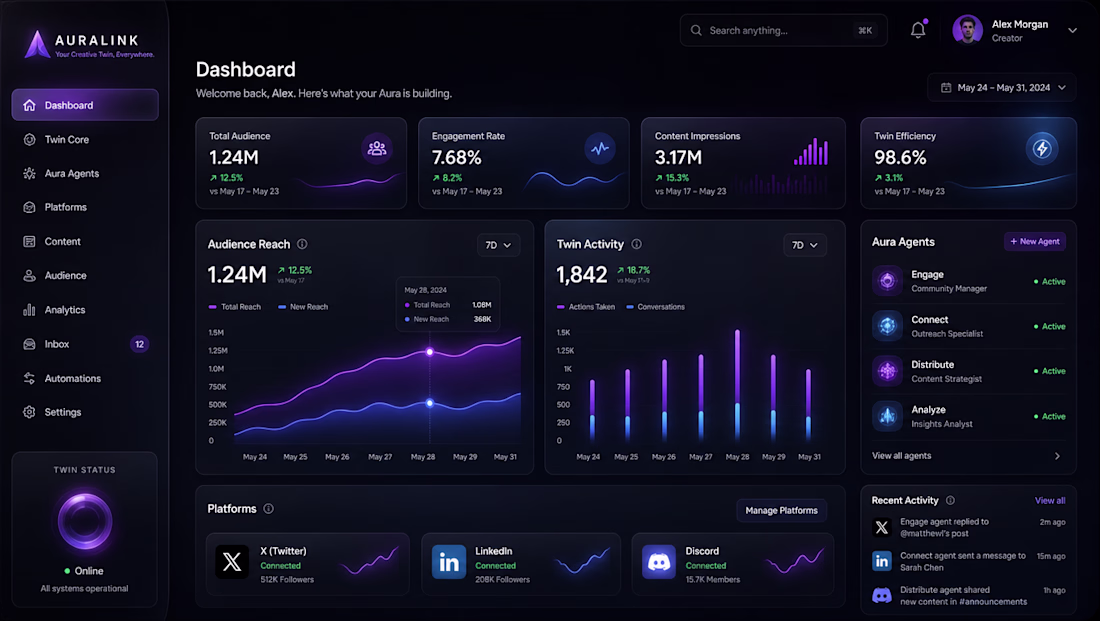1100x621 pixels.
Task: Click LinkedIn 208K Followers text
Action: click(x=502, y=580)
